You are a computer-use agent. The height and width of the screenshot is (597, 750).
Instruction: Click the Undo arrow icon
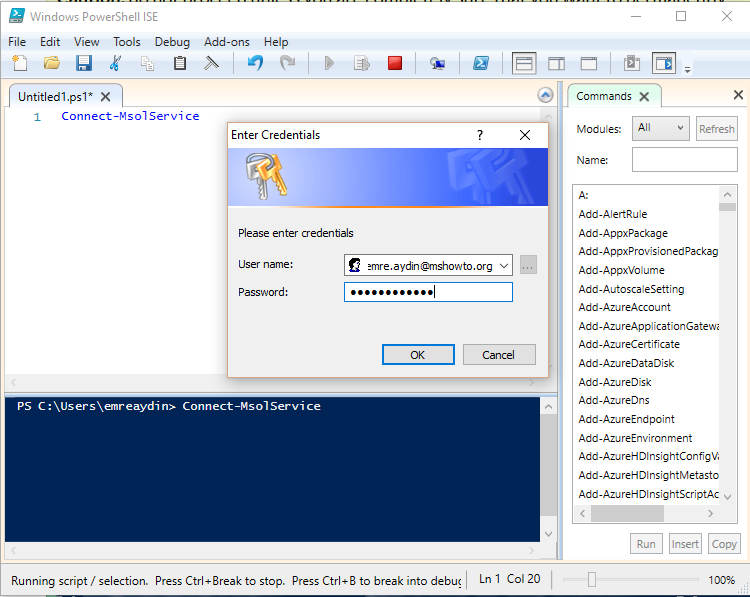(255, 63)
